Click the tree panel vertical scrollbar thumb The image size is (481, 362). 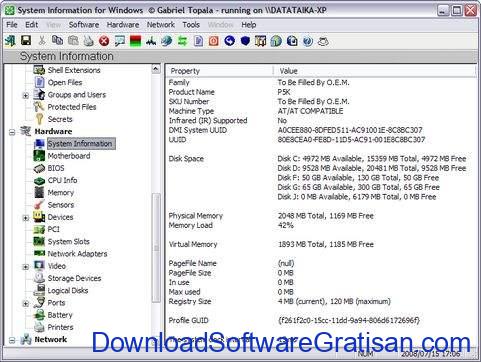click(x=156, y=248)
